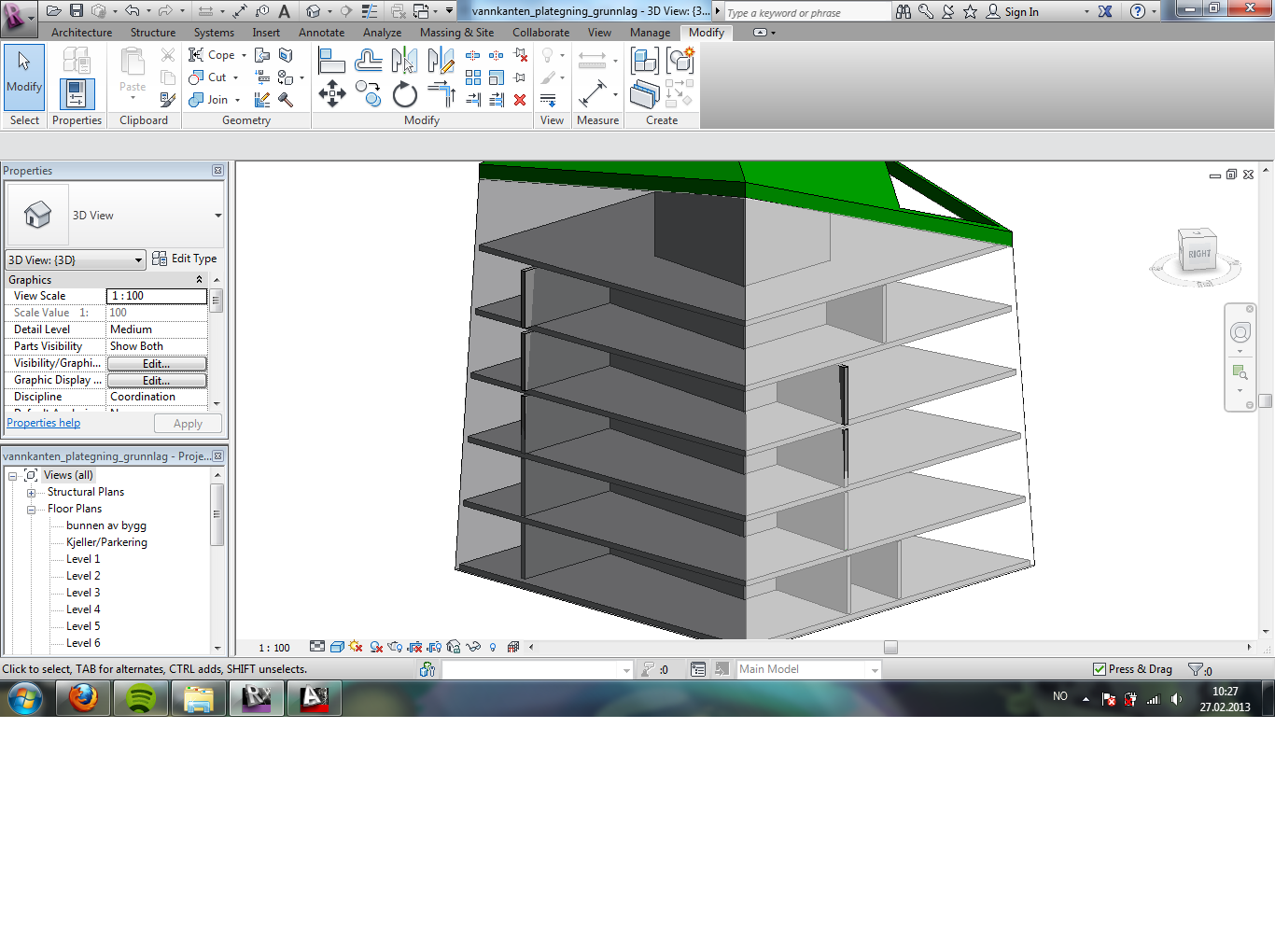Switch to the Architecture ribbon tab
The image size is (1275, 952).
click(81, 33)
